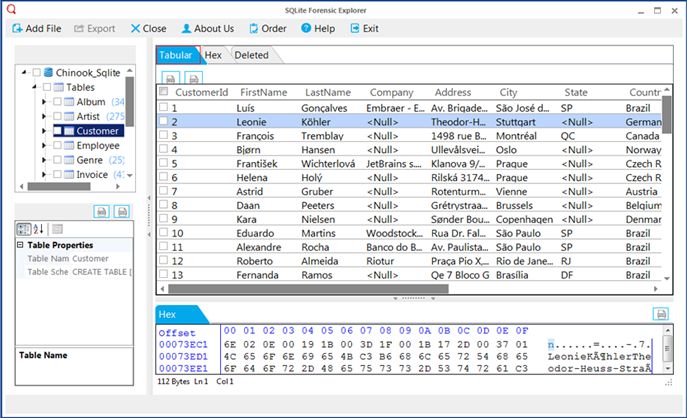Click the Order toolbar button
687x418 pixels.
[x=268, y=28]
